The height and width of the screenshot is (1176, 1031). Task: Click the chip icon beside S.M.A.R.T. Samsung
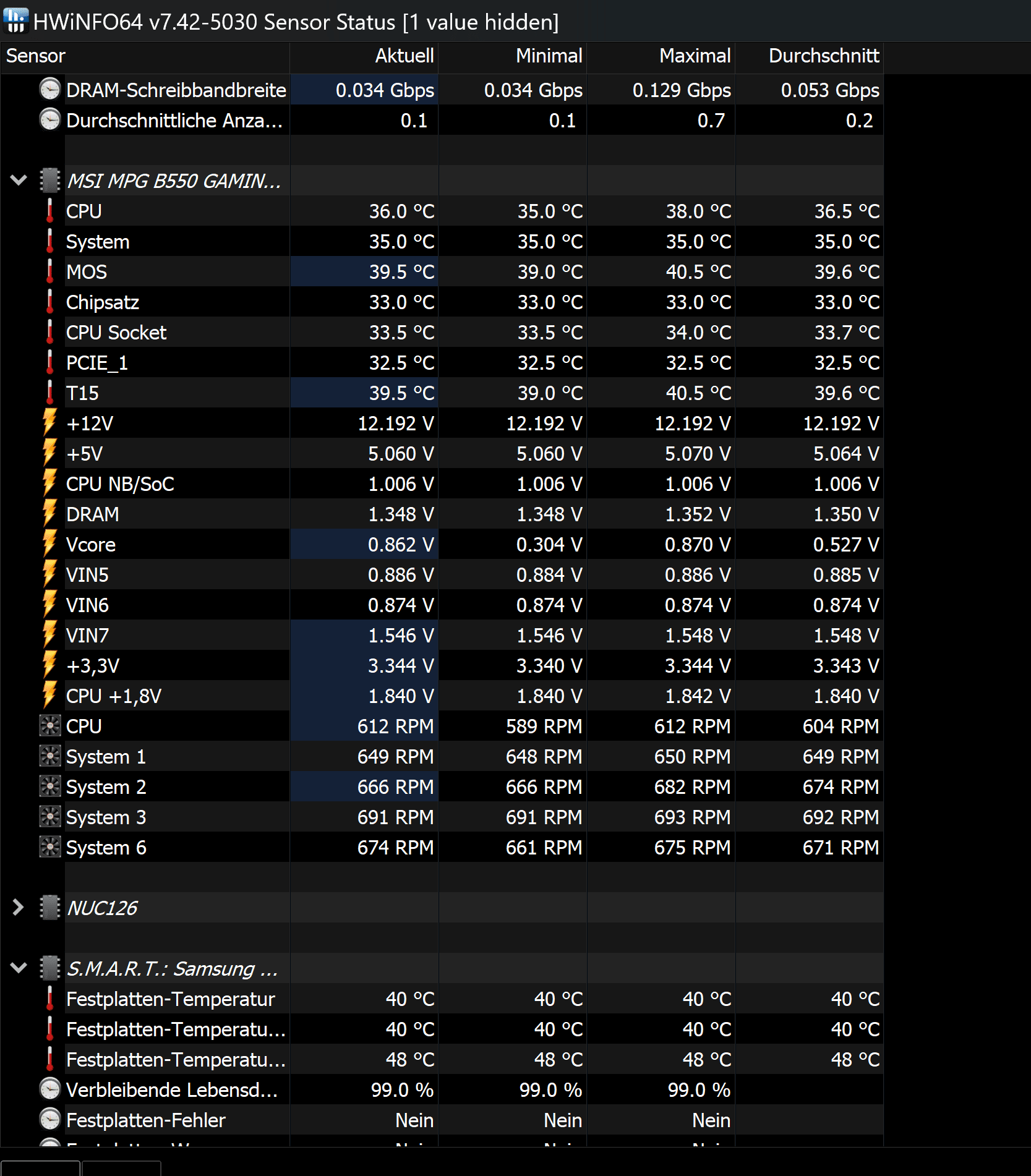click(x=49, y=968)
